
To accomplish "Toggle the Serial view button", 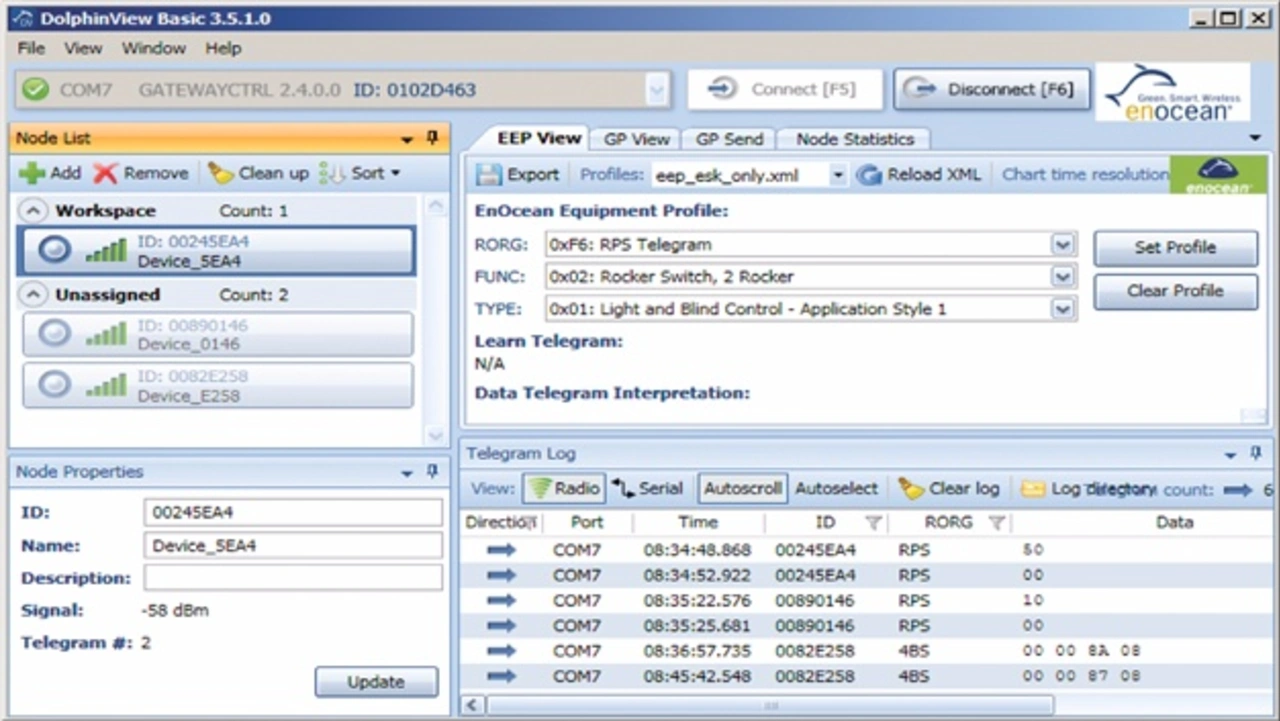I will coord(648,489).
